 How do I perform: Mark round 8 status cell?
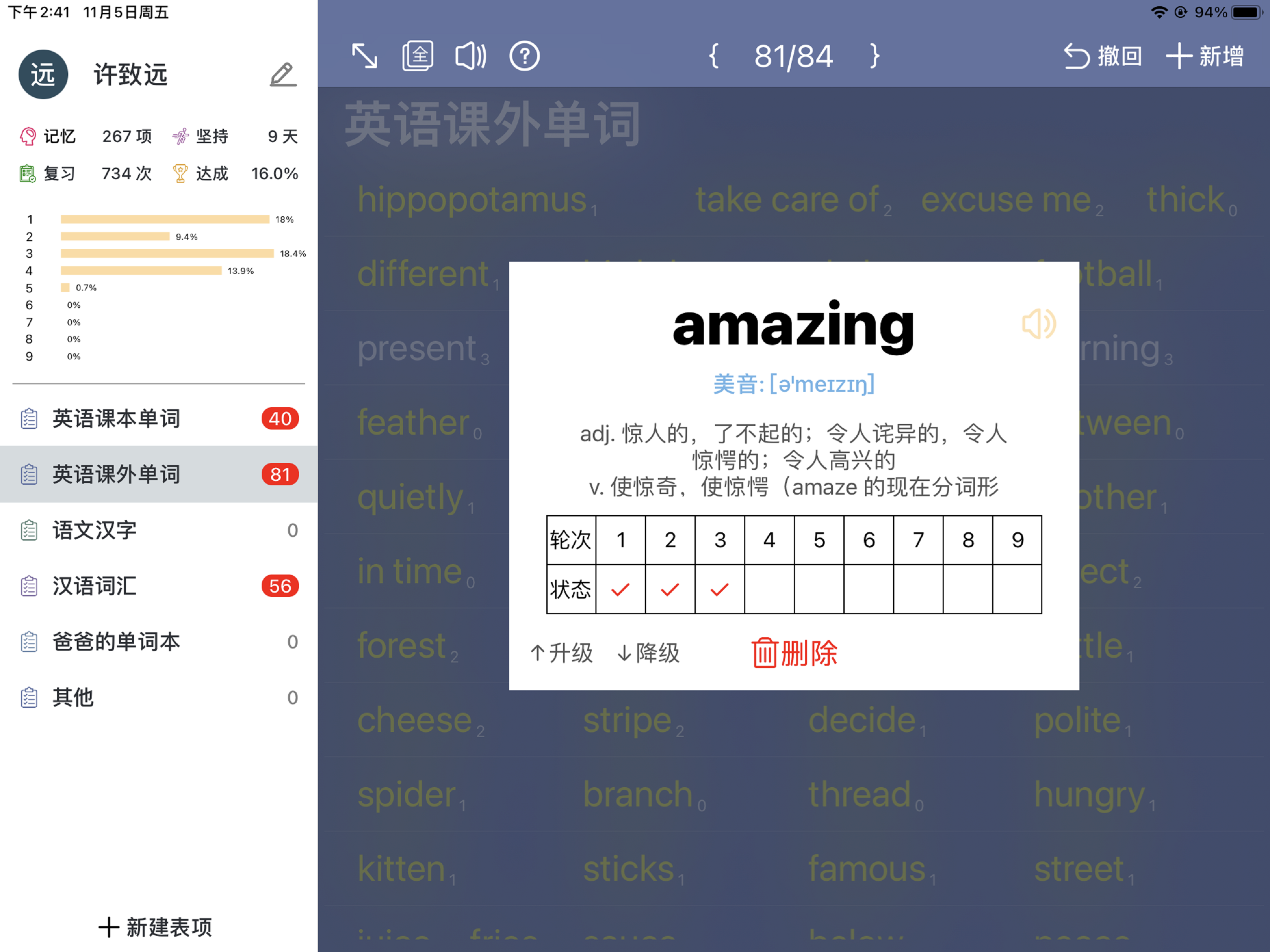(968, 589)
